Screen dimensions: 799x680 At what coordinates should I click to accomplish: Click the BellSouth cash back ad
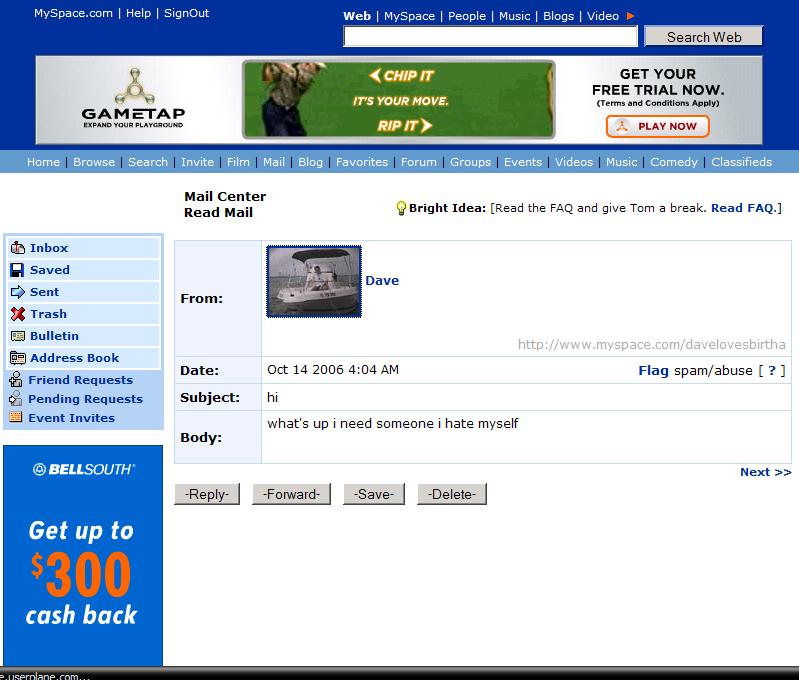83,556
